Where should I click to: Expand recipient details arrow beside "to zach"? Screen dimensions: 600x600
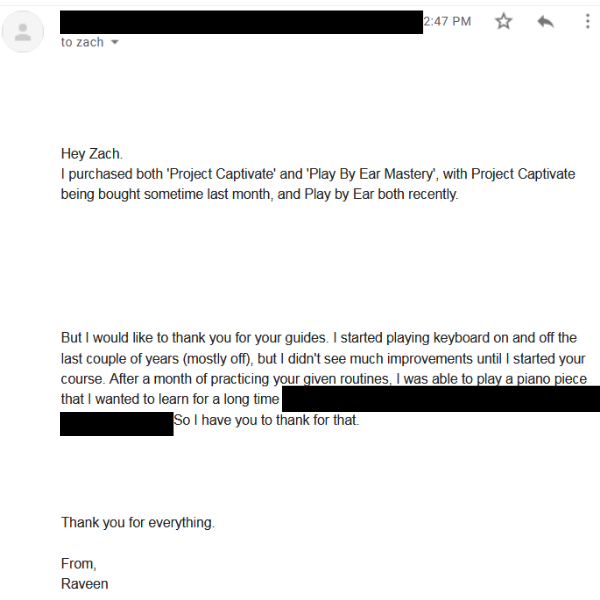tap(114, 43)
